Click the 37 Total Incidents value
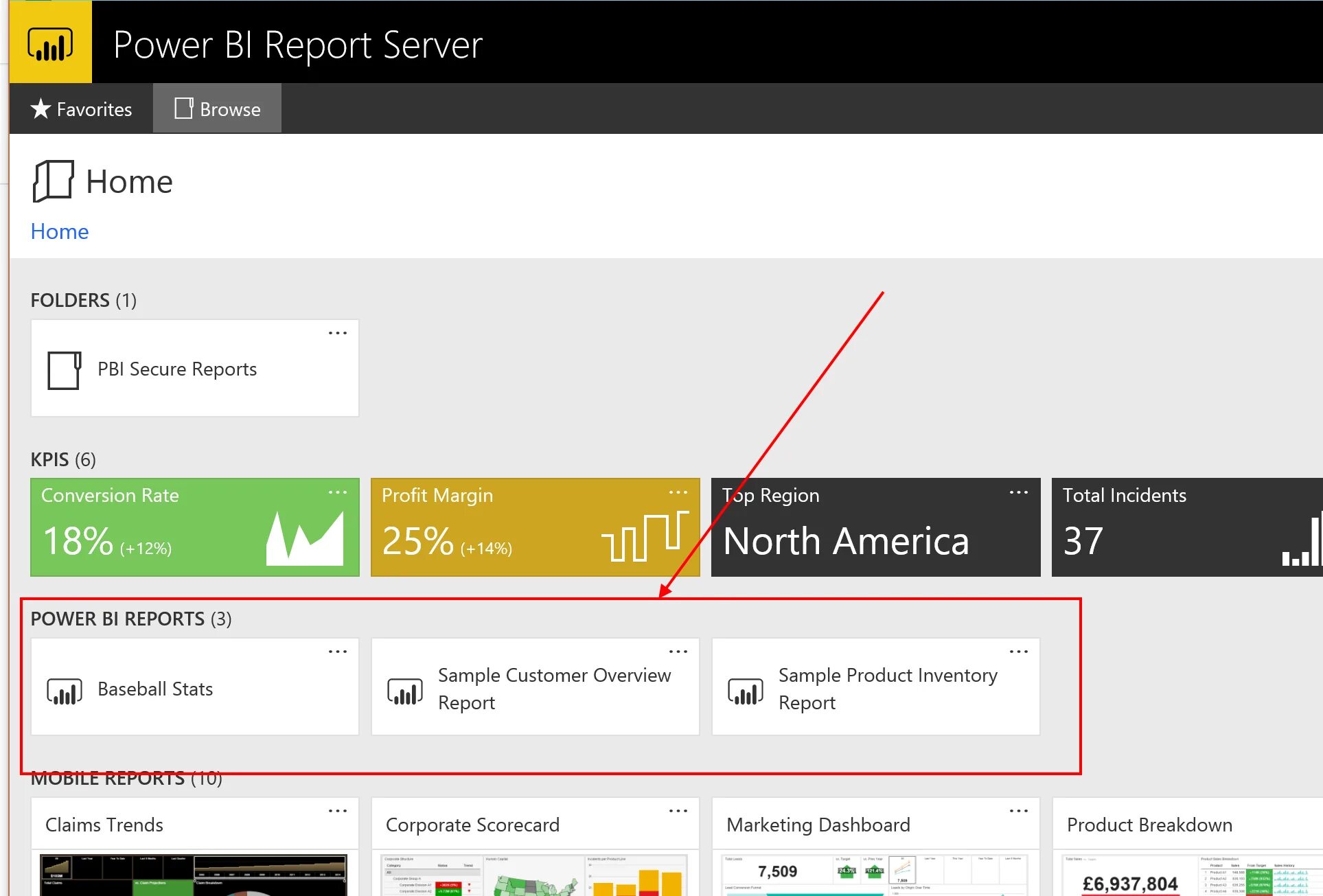This screenshot has height=896, width=1323. [x=1083, y=541]
